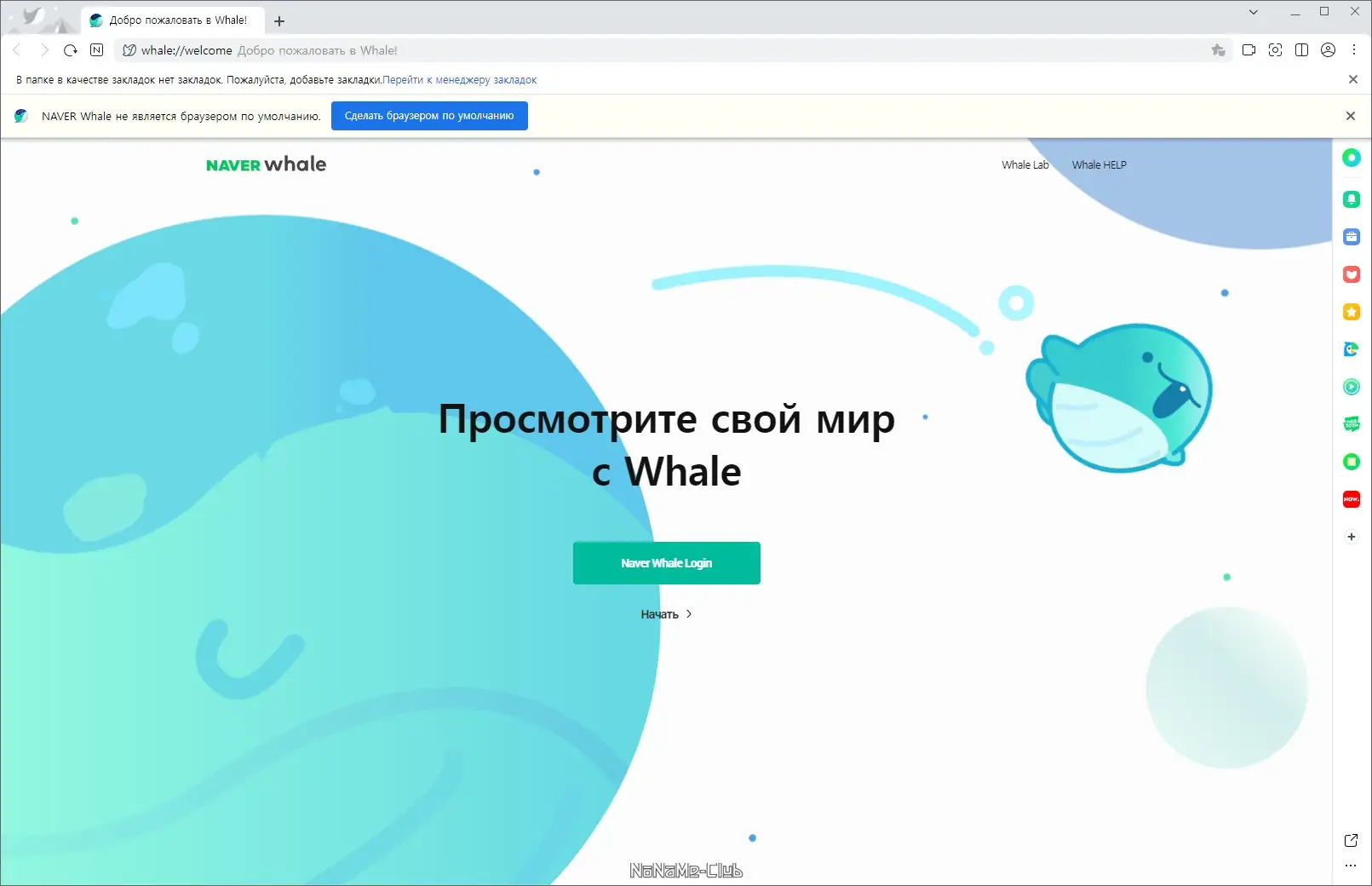This screenshot has height=886, width=1372.
Task: Click the whale bird theme icon in the title bar
Action: point(34,16)
